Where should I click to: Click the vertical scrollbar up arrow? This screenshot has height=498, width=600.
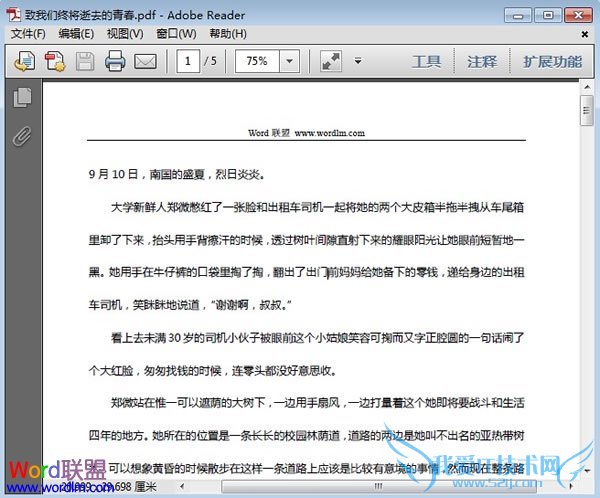[x=587, y=88]
